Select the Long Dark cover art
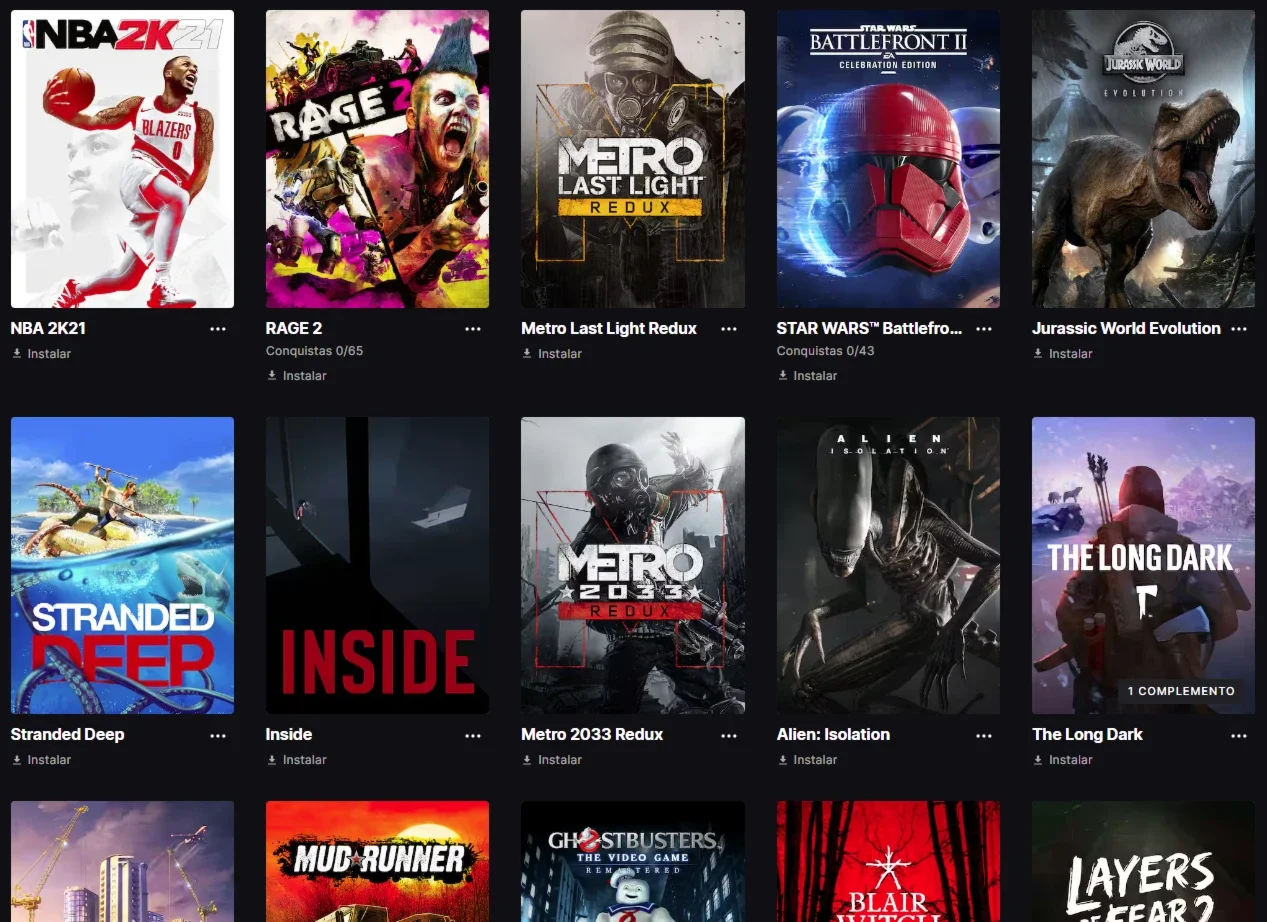This screenshot has width=1267, height=922. (1143, 565)
